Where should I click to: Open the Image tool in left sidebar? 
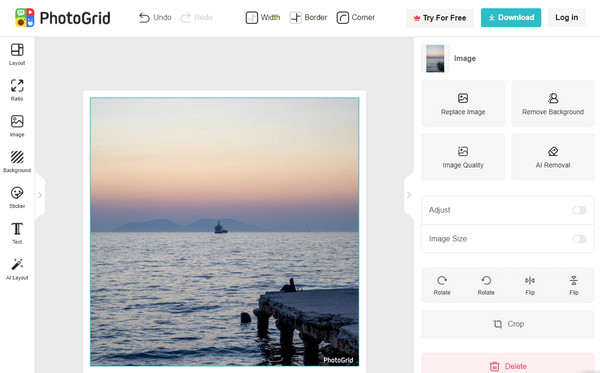coord(17,126)
